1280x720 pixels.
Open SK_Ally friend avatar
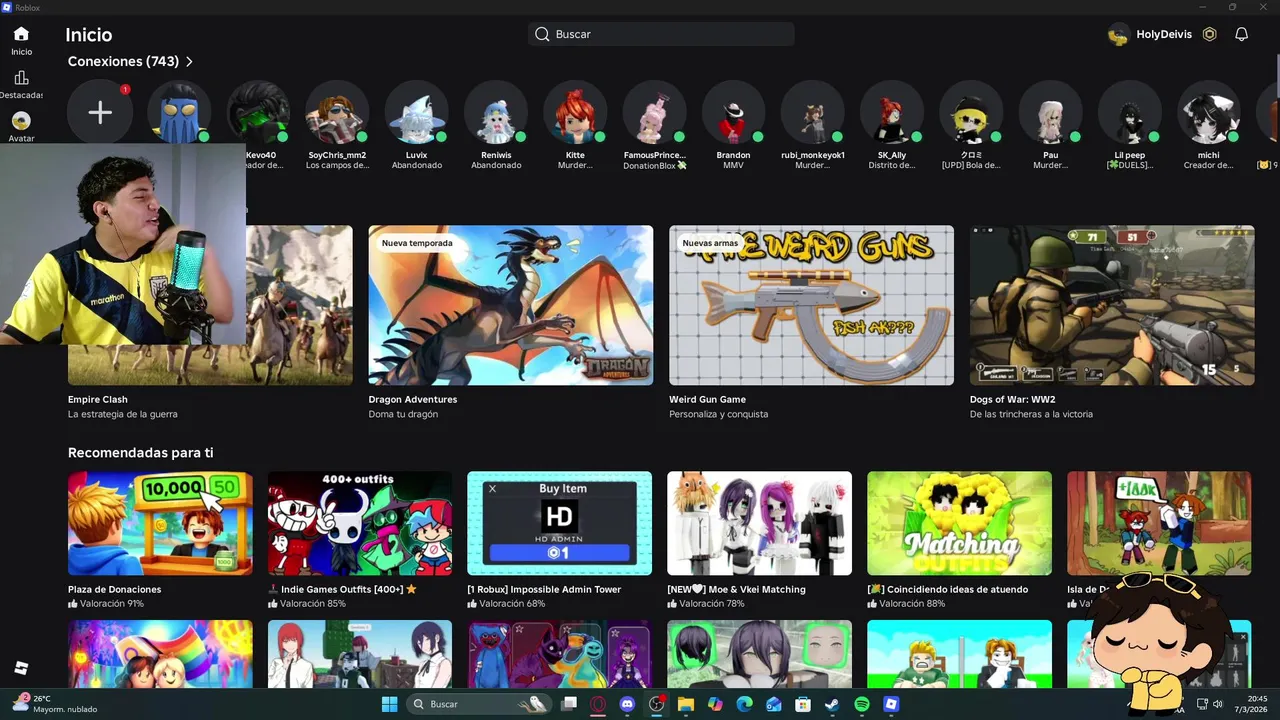(892, 113)
